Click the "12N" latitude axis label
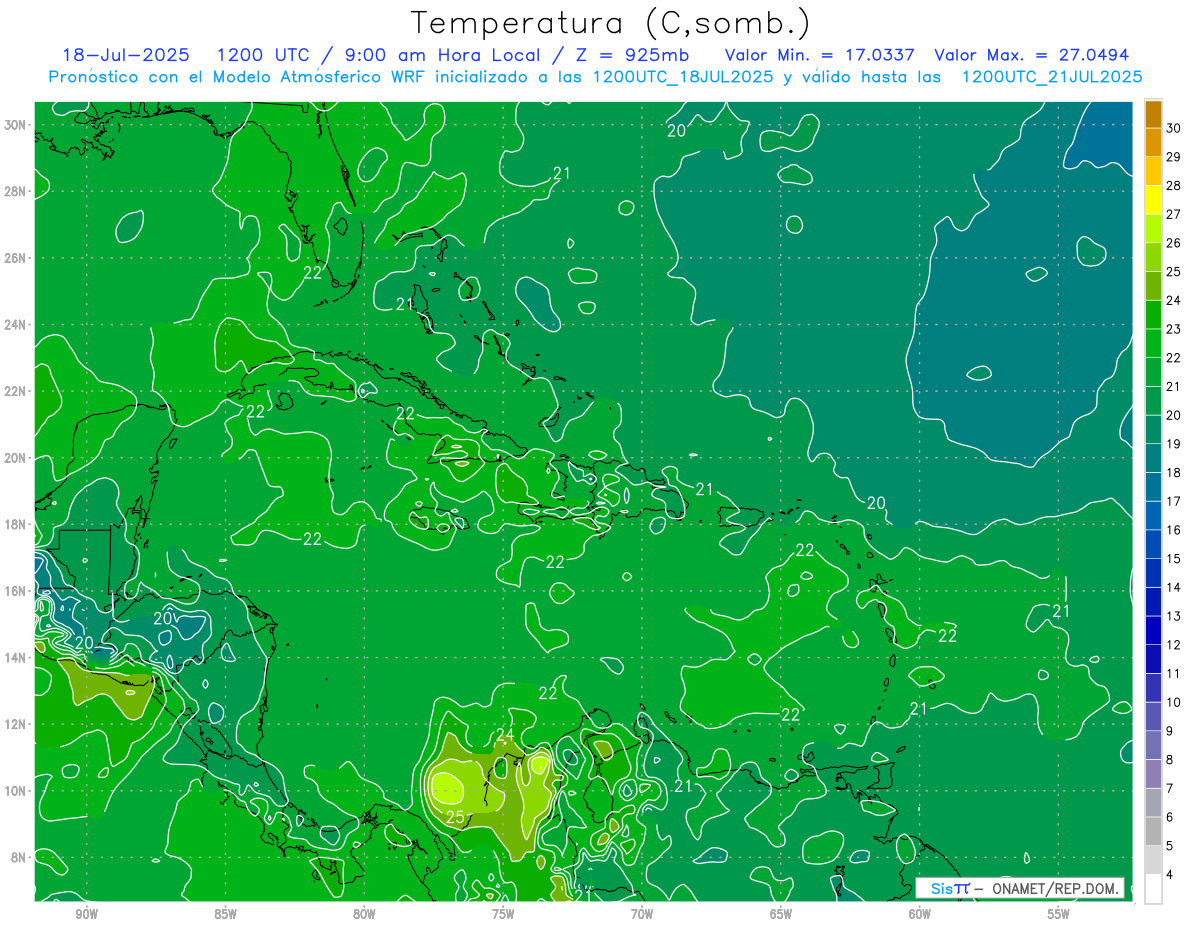 [15, 724]
